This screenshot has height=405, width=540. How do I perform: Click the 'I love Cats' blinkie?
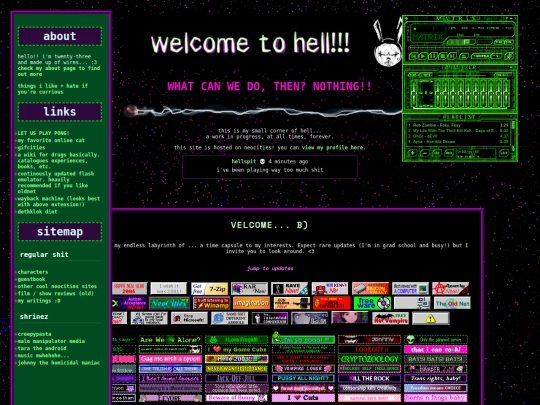303,398
